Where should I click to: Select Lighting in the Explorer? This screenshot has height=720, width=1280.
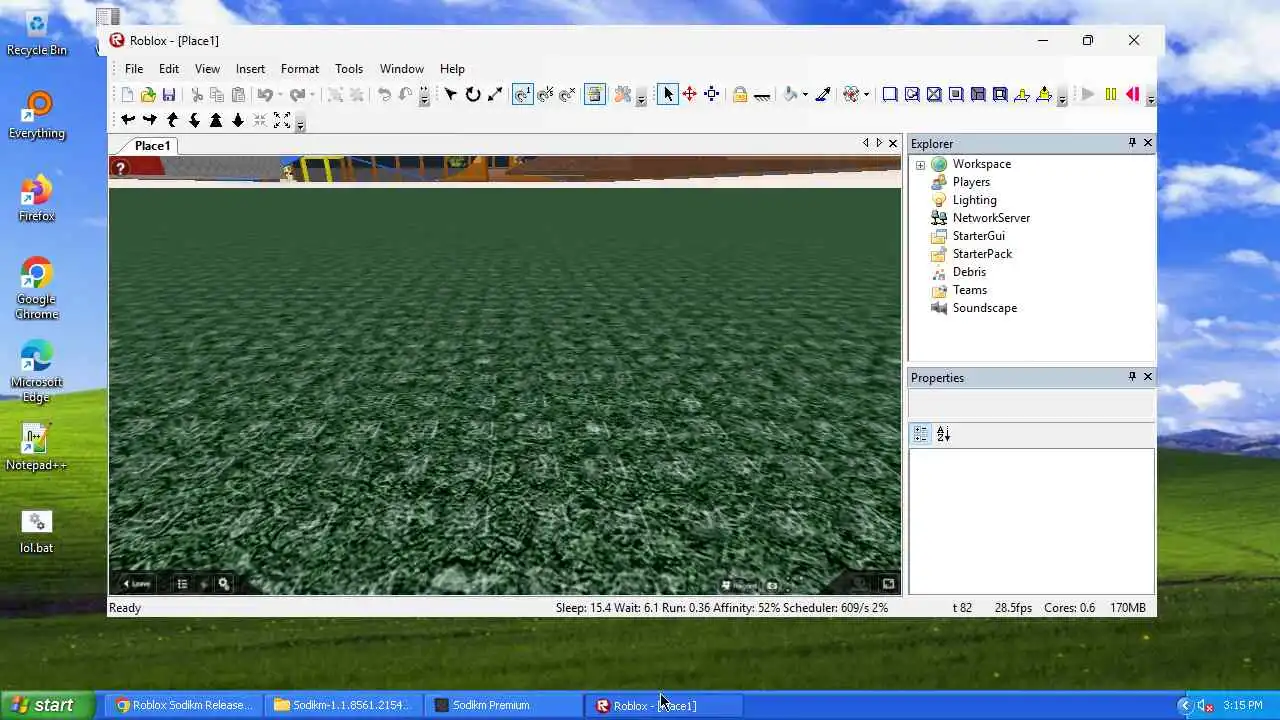pyautogui.click(x=974, y=200)
